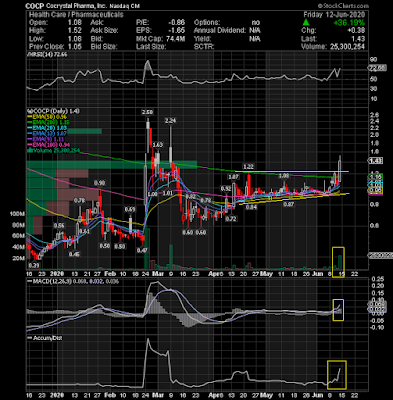Click the Health Care / Pharmaceuticals sector label
This screenshot has width=393, height=400.
coord(76,15)
